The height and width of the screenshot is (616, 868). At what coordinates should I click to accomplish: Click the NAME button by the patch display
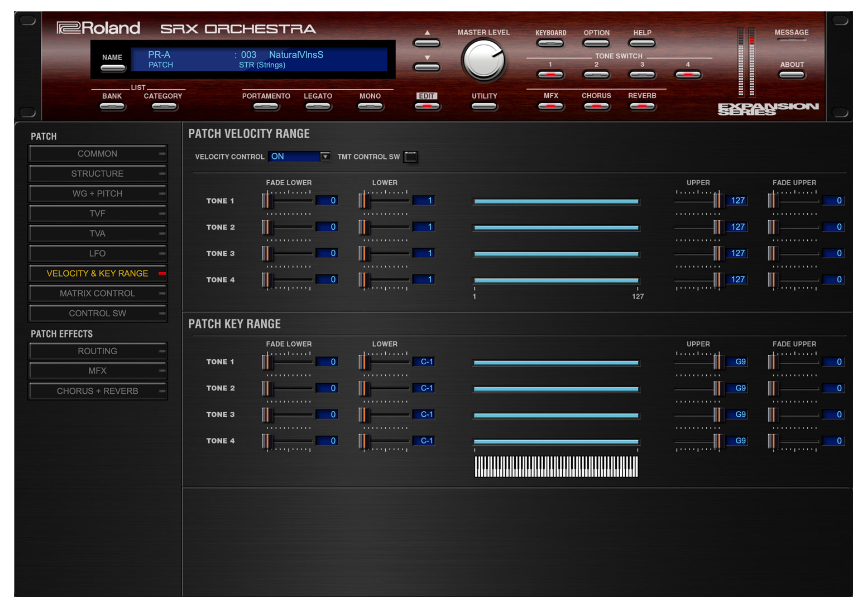coord(112,68)
